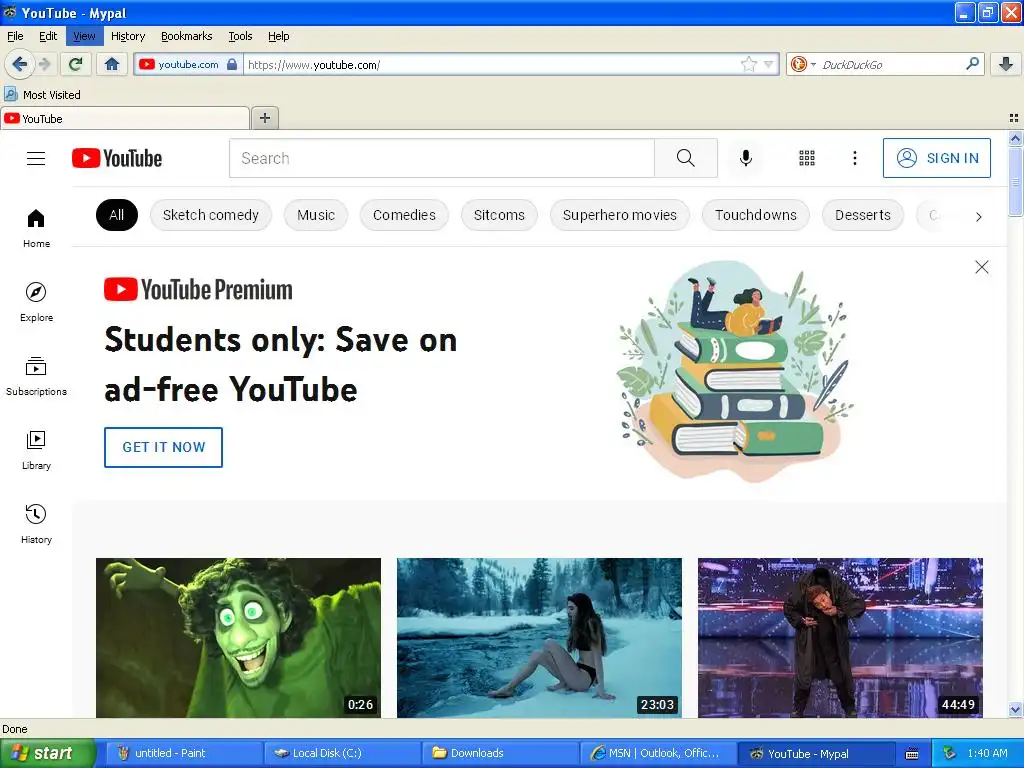Switch to Downloads taskbar window

click(x=500, y=753)
